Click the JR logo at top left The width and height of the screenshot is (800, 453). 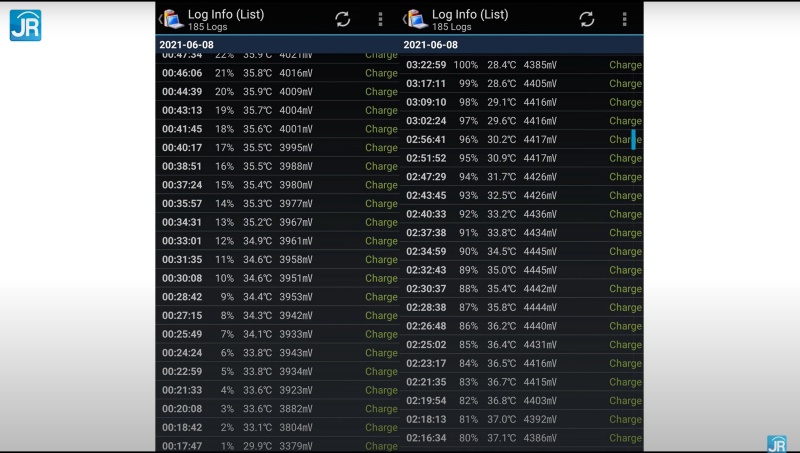click(x=25, y=25)
